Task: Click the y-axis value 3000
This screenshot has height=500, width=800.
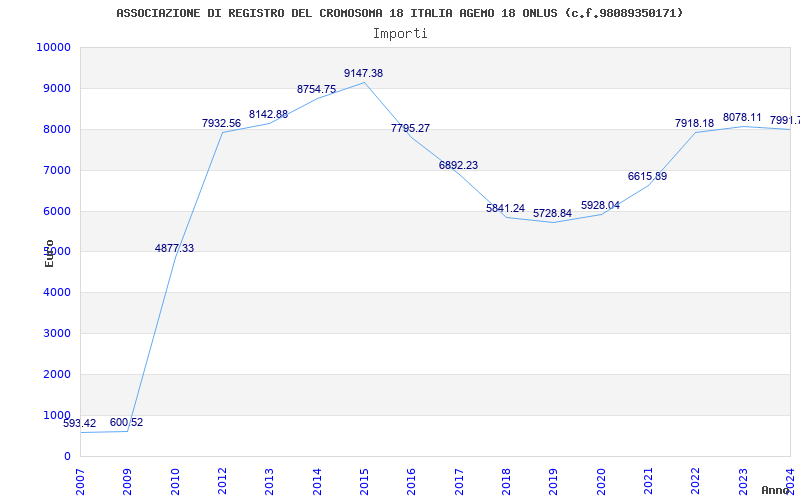Action: (x=57, y=333)
